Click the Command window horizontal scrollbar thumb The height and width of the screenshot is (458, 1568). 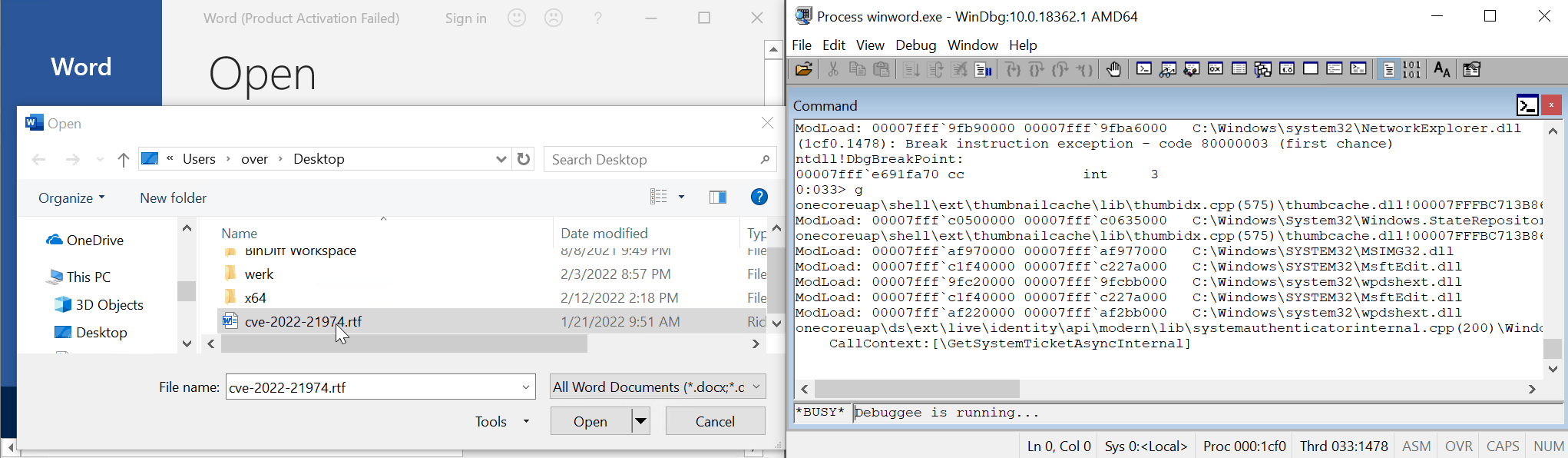coord(917,389)
